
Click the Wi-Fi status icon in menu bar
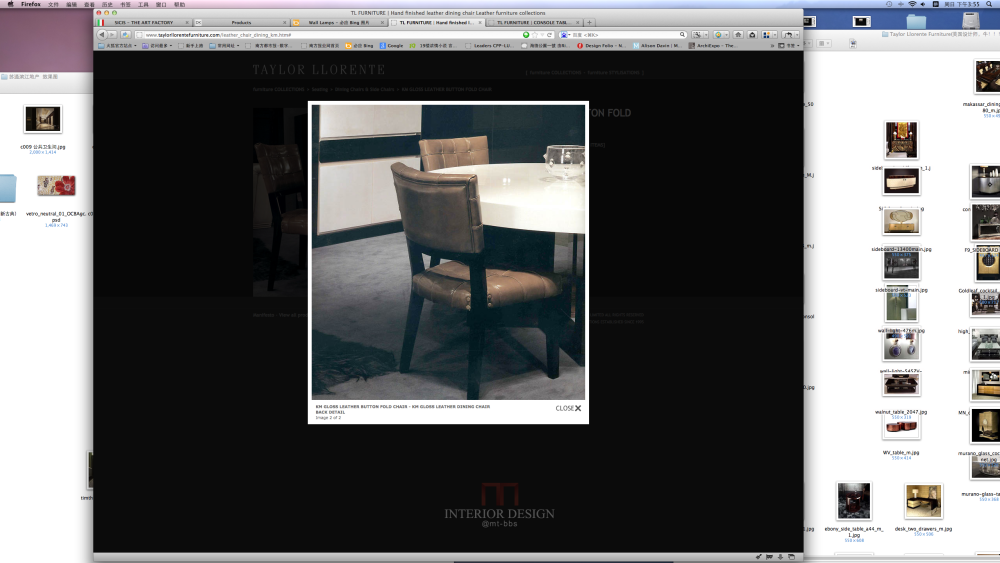pyautogui.click(x=920, y=4)
